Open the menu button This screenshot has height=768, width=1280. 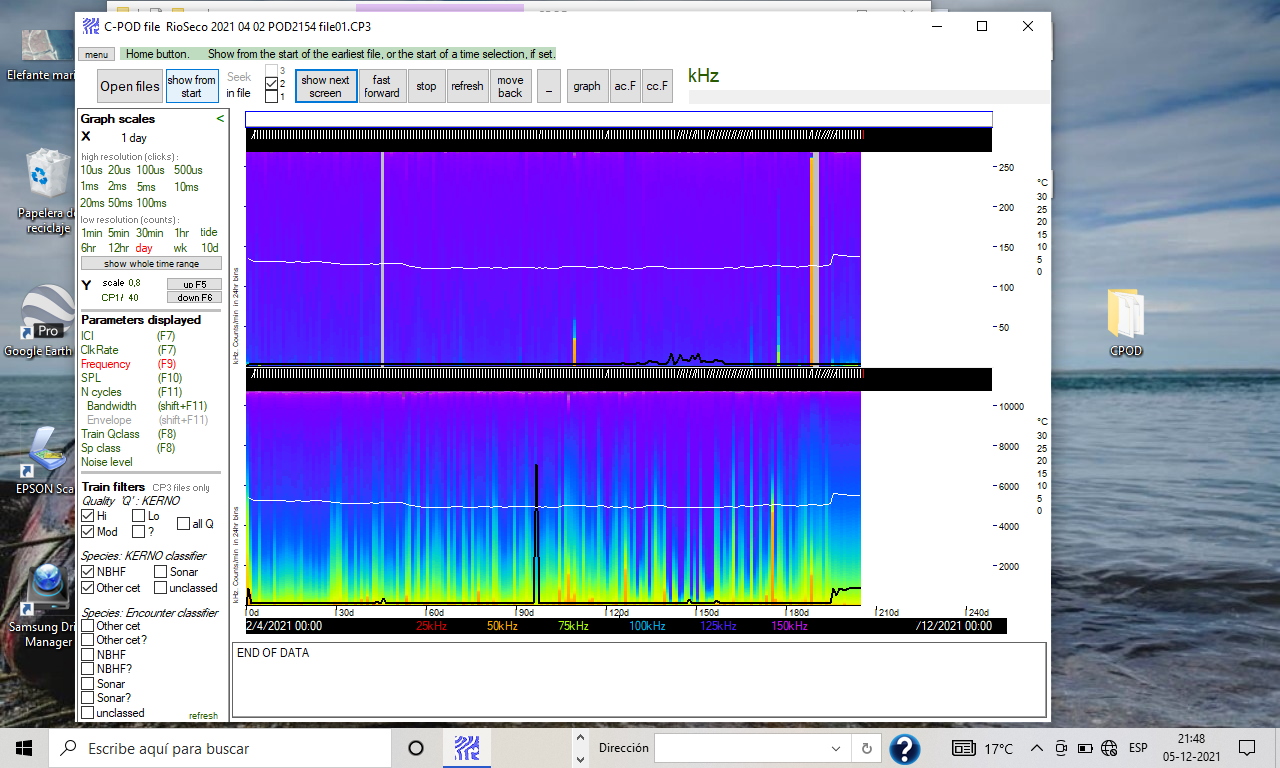click(97, 54)
